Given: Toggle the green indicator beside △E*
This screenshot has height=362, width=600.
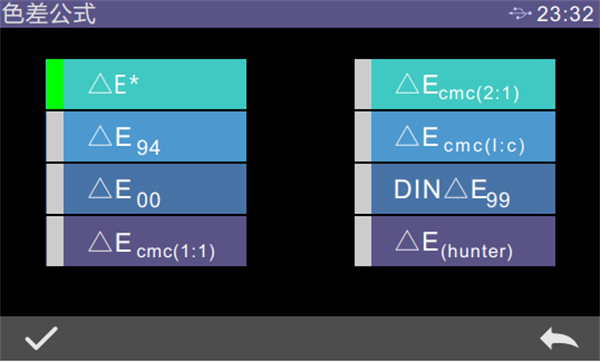Looking at the screenshot, I should coord(55,84).
